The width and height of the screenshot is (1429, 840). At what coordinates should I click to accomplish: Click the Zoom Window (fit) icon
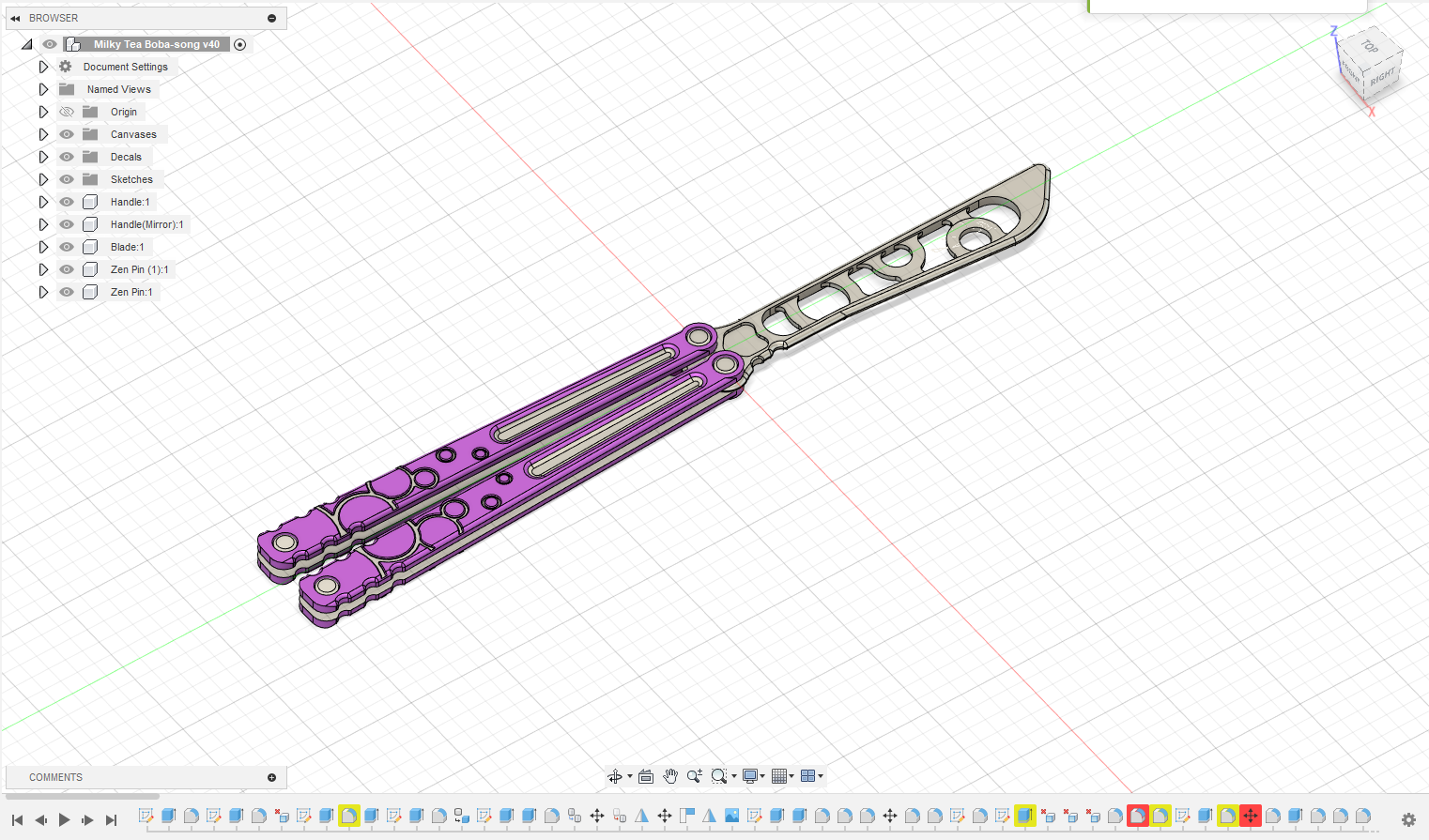pos(718,776)
